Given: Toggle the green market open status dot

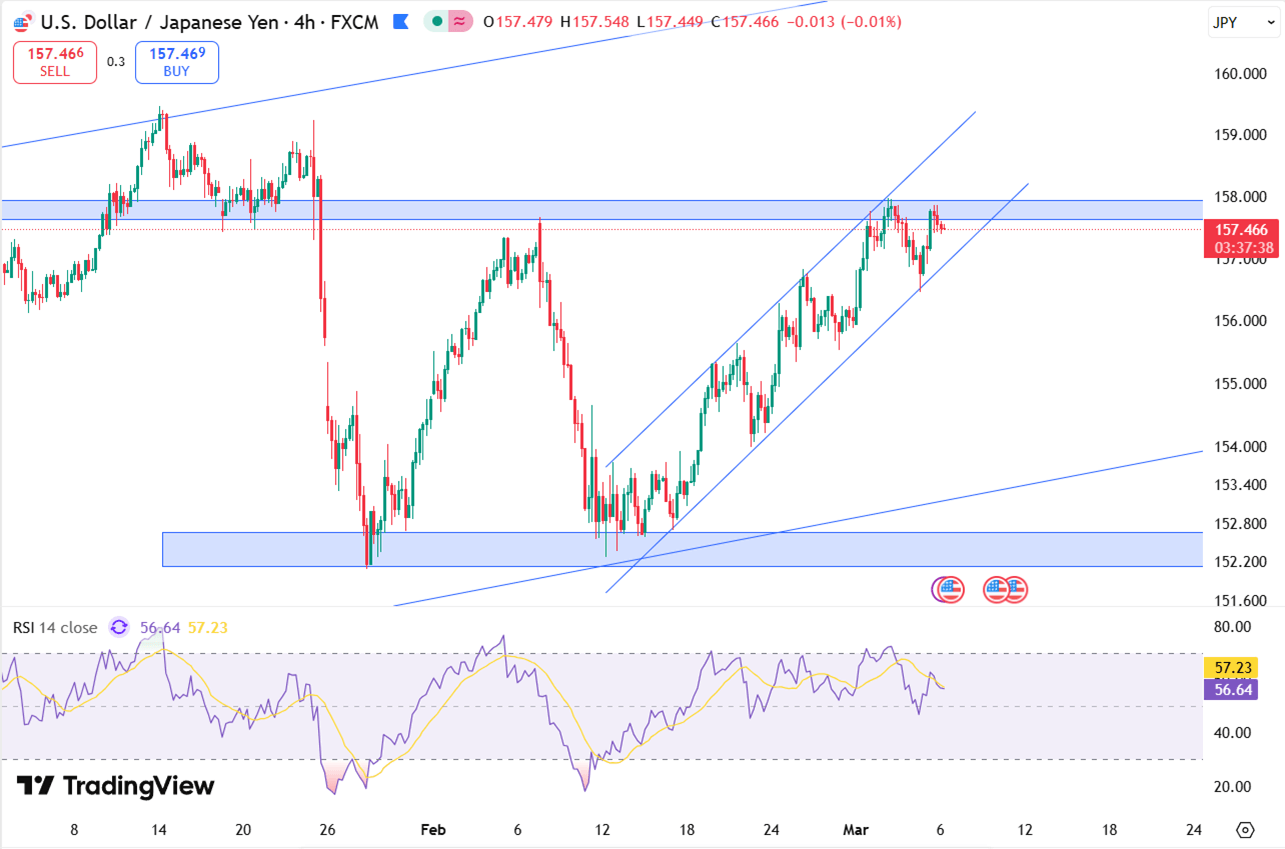Looking at the screenshot, I should 438,21.
